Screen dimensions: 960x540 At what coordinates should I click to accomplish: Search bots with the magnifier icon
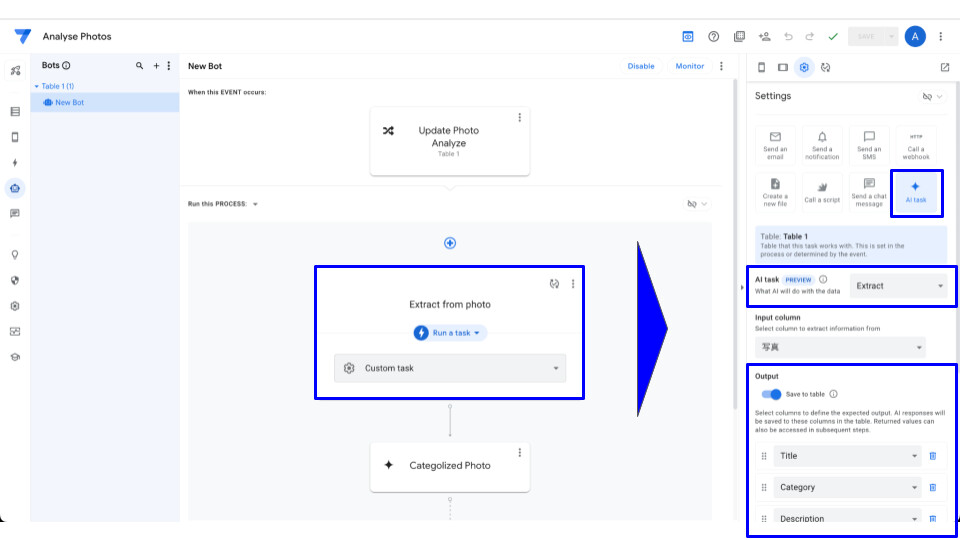(139, 66)
